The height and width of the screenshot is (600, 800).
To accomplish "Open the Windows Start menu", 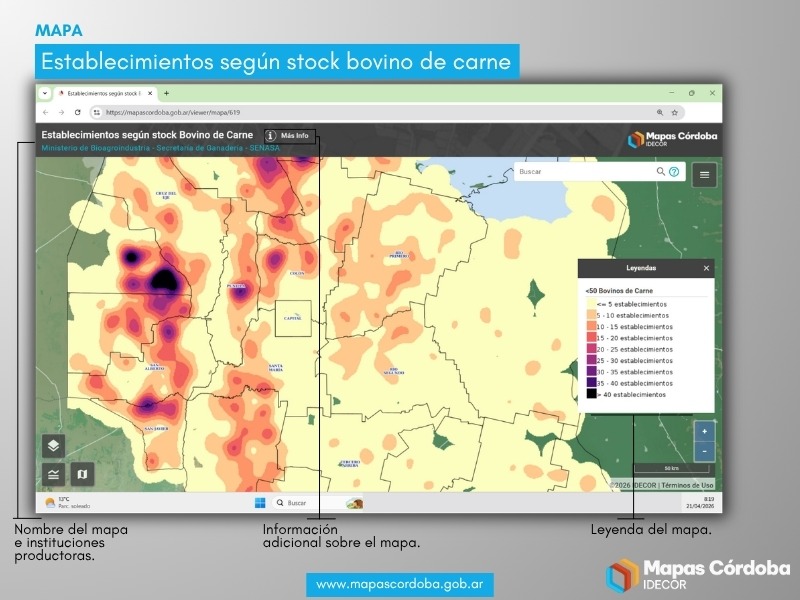I will tap(259, 502).
